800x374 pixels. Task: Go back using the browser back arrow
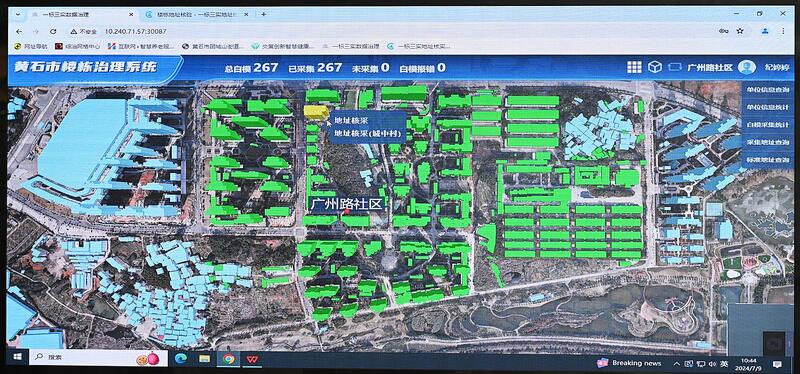click(19, 32)
